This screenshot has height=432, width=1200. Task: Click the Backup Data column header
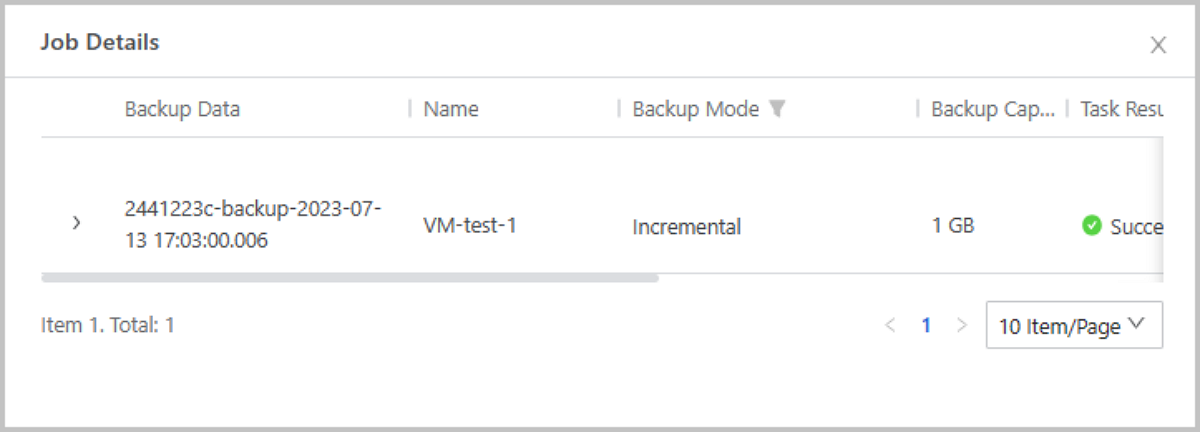point(182,109)
